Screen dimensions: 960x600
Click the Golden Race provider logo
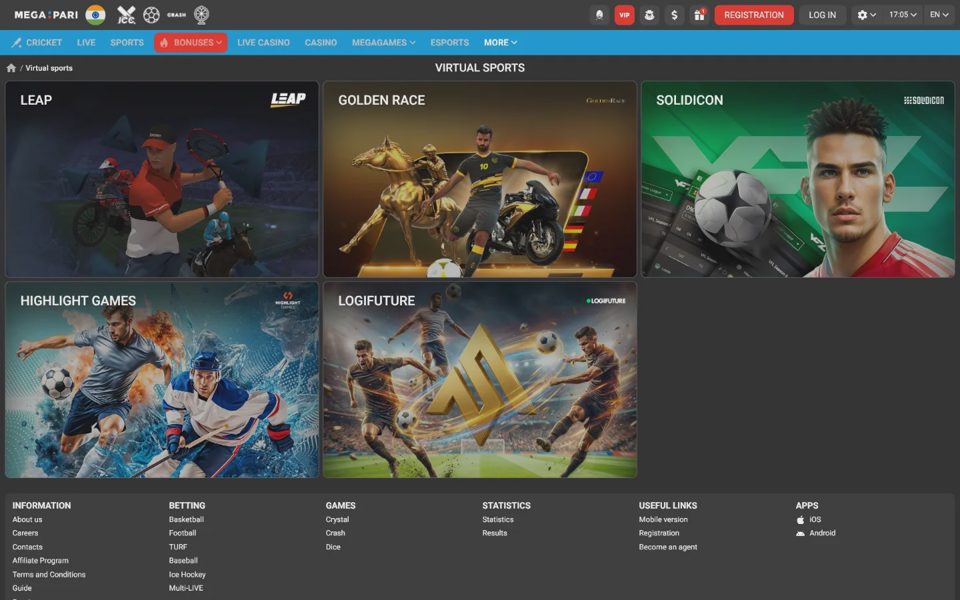pyautogui.click(x=606, y=100)
